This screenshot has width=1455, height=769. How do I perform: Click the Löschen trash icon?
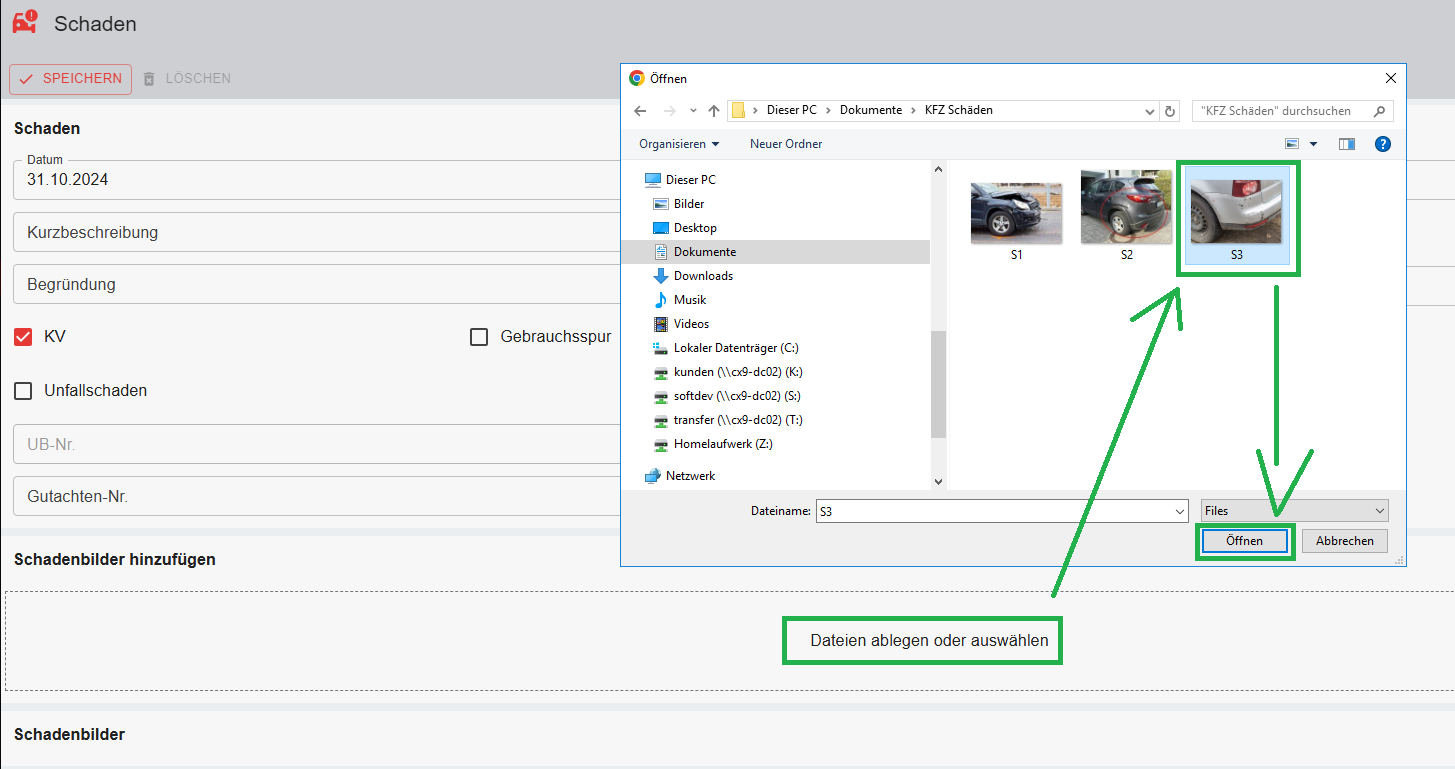pos(149,79)
